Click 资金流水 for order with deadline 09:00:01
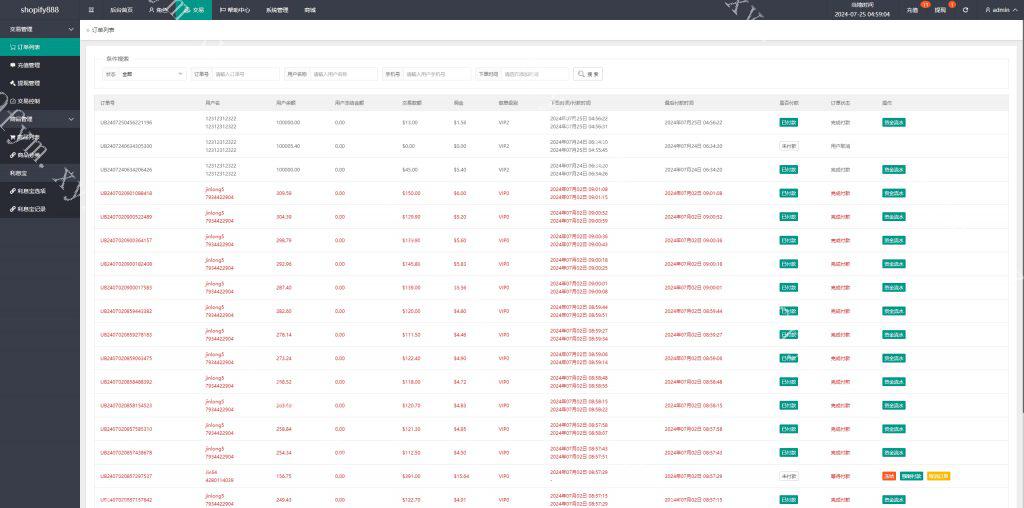Viewport: 1024px width, 508px height. coord(893,287)
